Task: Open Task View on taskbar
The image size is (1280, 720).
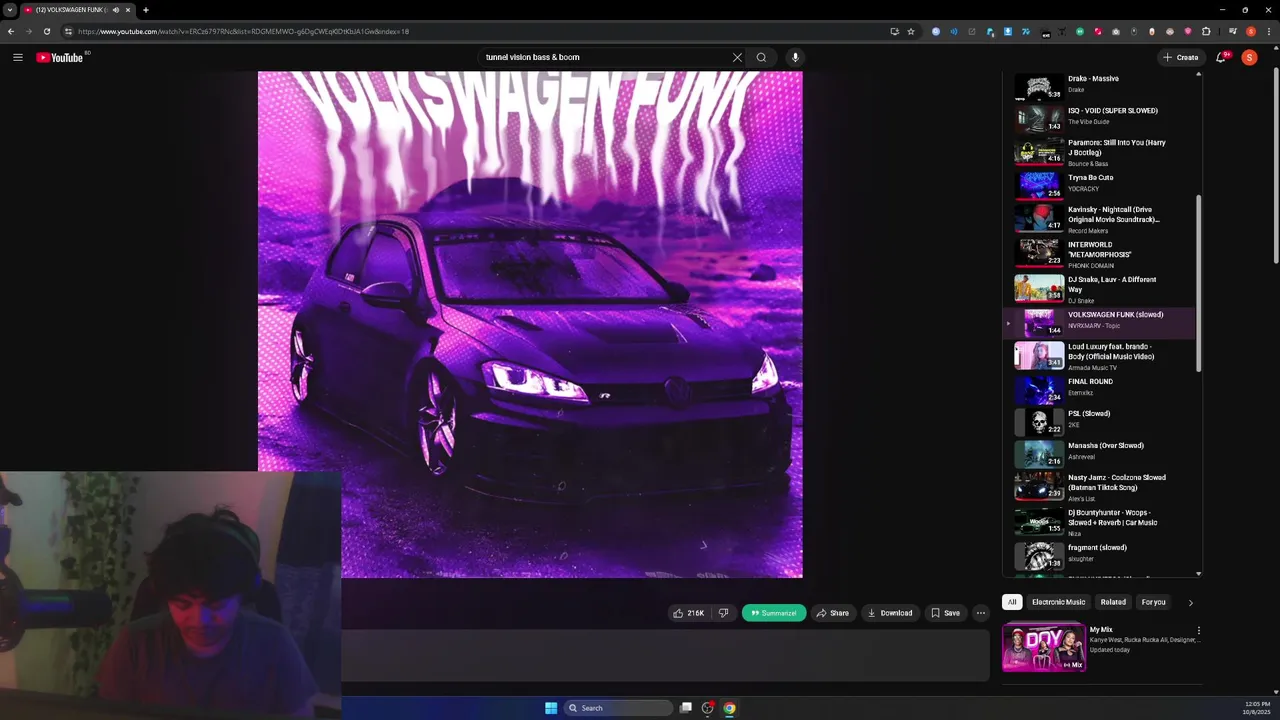Action: coord(686,708)
